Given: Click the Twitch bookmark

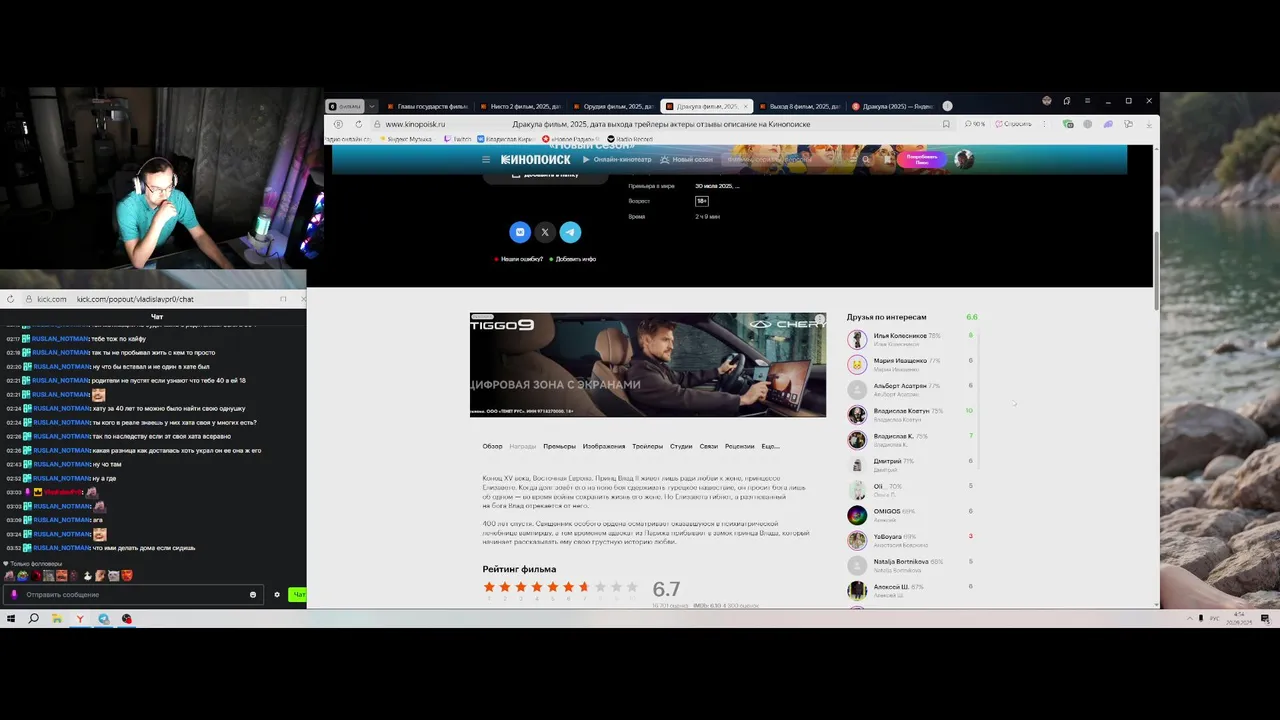Looking at the screenshot, I should [x=457, y=139].
